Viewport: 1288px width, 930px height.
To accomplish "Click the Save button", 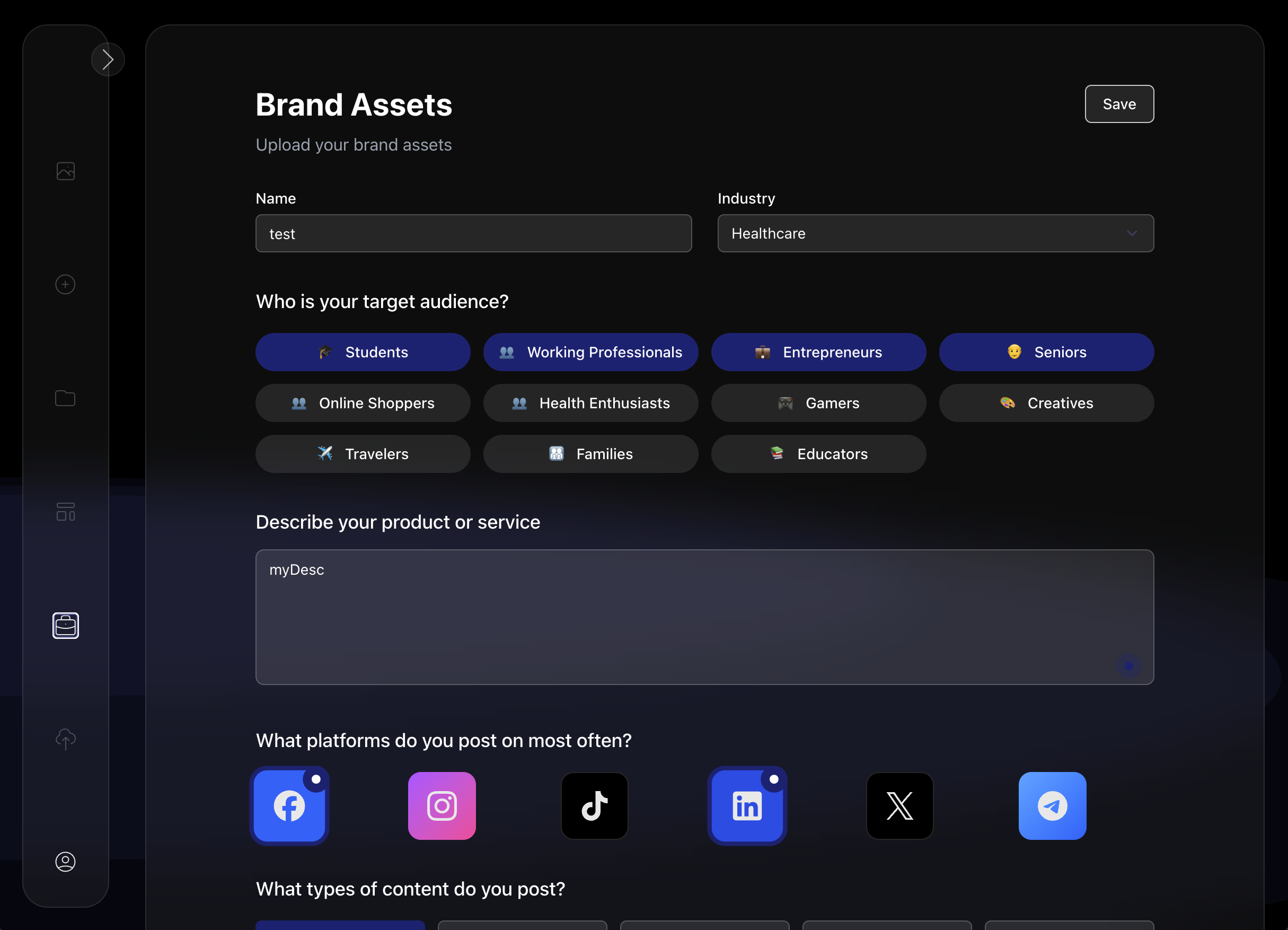I will [x=1119, y=104].
